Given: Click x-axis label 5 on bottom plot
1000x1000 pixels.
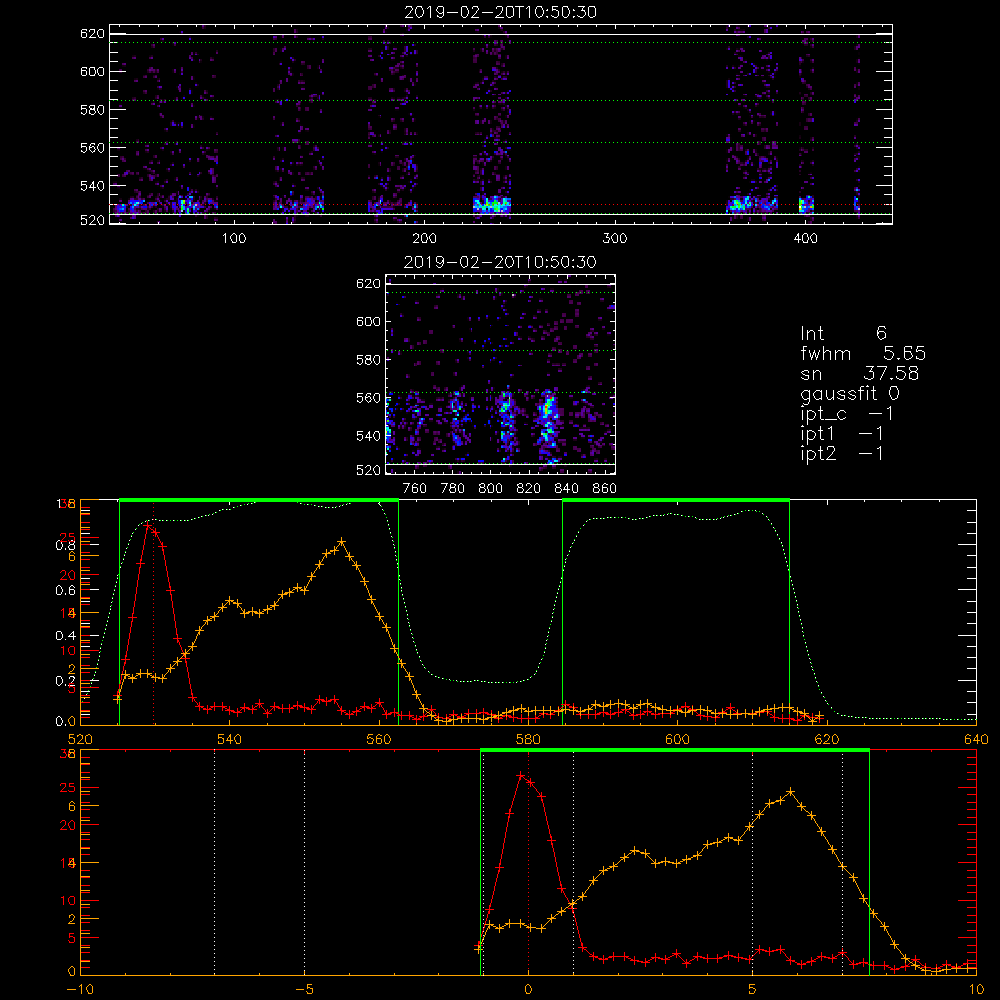Looking at the screenshot, I should click(753, 990).
